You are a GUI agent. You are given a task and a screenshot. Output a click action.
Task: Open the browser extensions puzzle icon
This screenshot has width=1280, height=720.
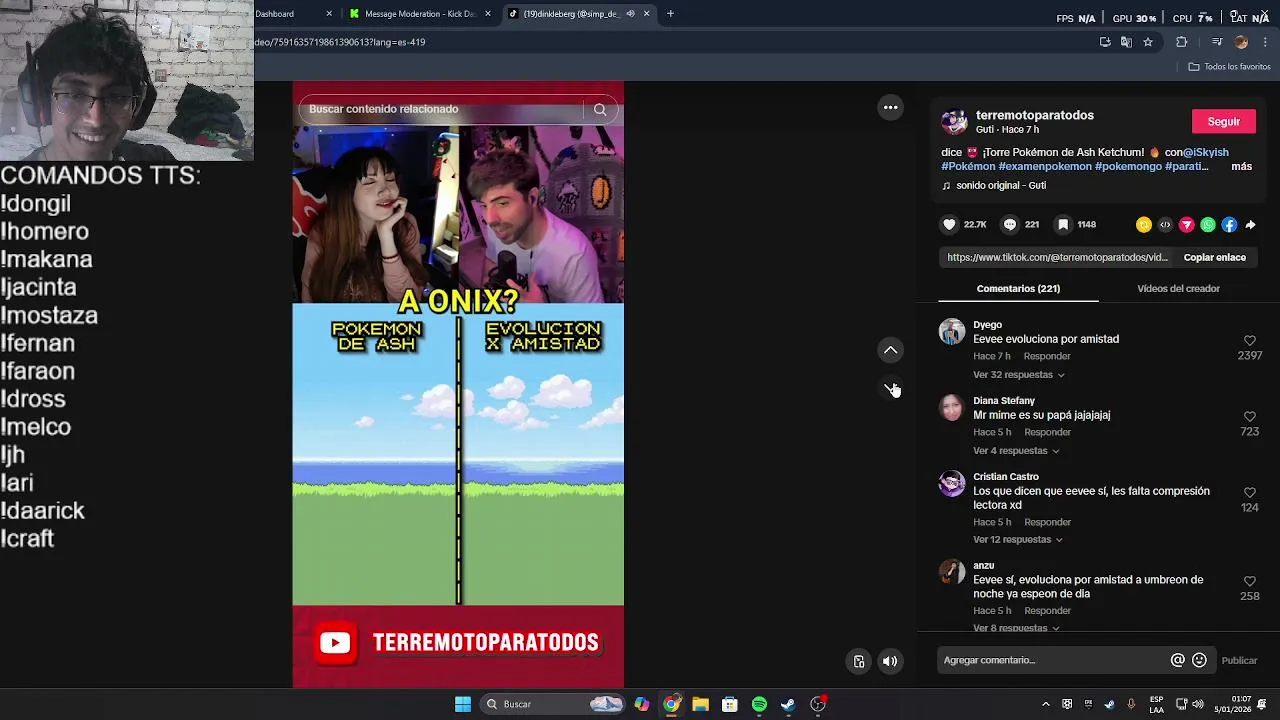tap(1181, 42)
